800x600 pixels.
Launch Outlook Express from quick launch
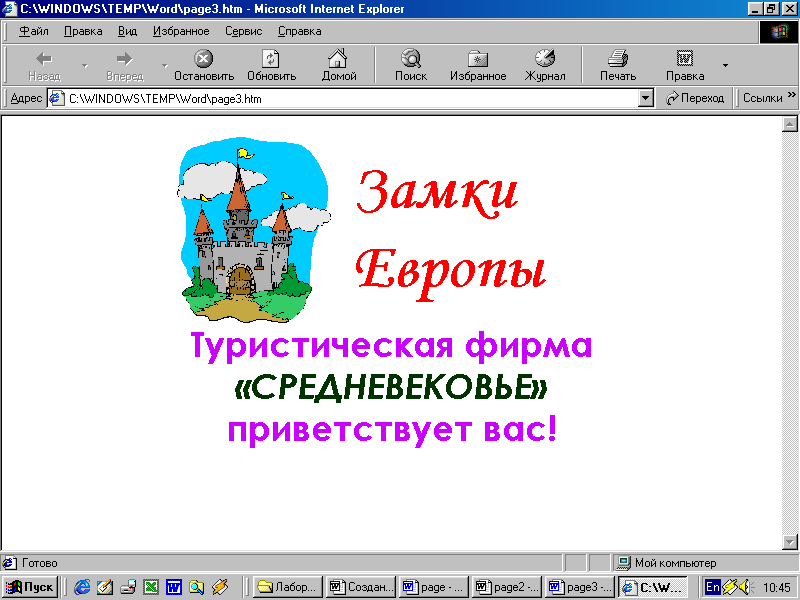[105, 587]
